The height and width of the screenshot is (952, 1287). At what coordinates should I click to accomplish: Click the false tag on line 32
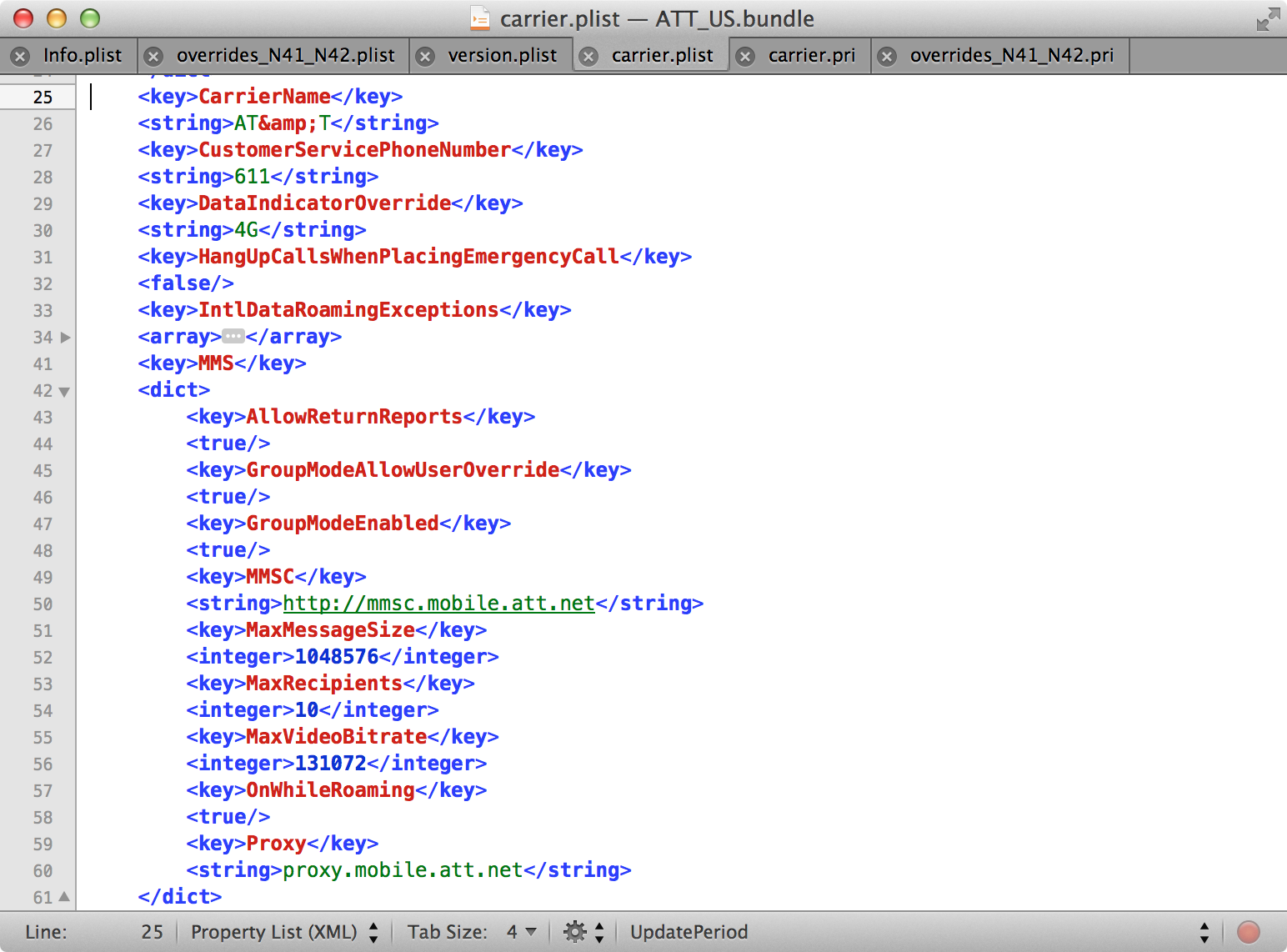coord(186,283)
